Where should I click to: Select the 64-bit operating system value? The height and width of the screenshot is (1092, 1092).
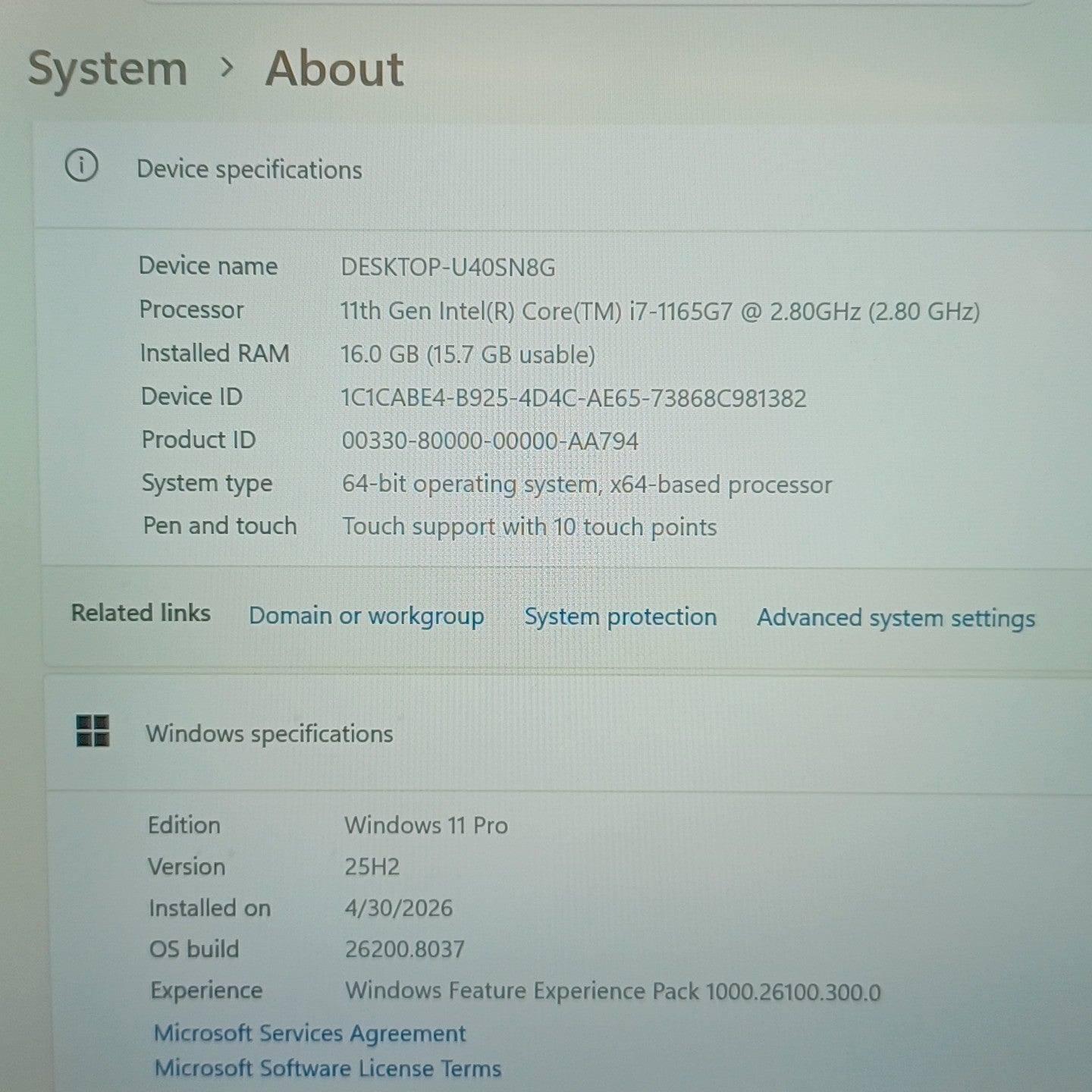pyautogui.click(x=587, y=485)
